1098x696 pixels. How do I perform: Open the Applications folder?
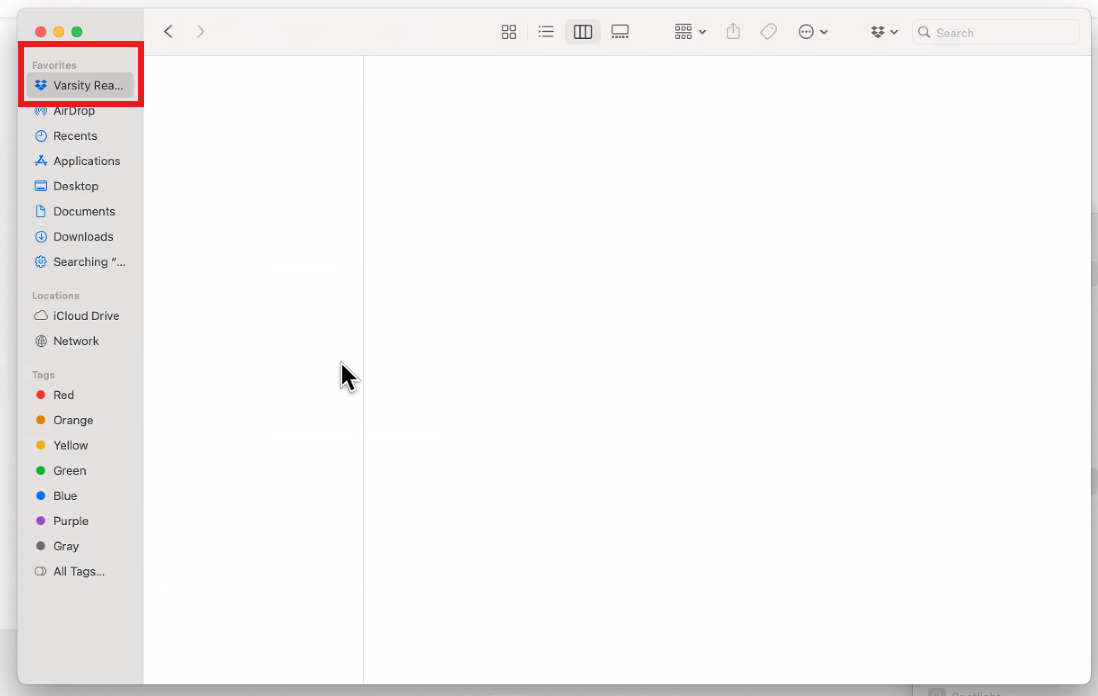click(86, 161)
